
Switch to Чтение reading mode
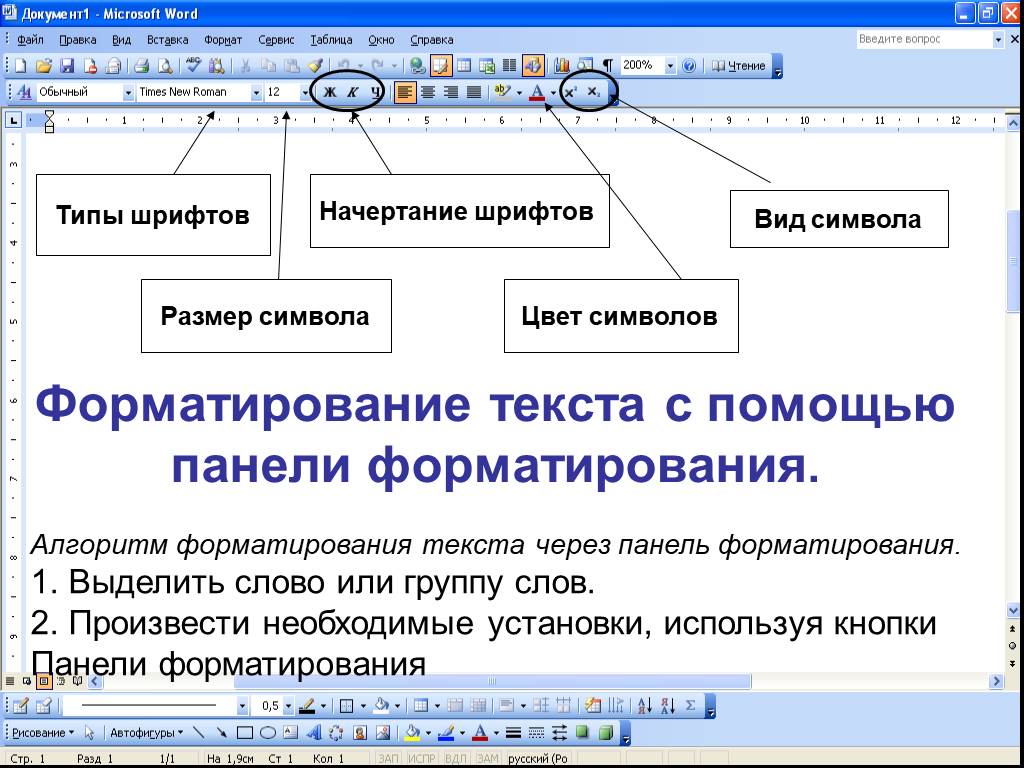[738, 65]
